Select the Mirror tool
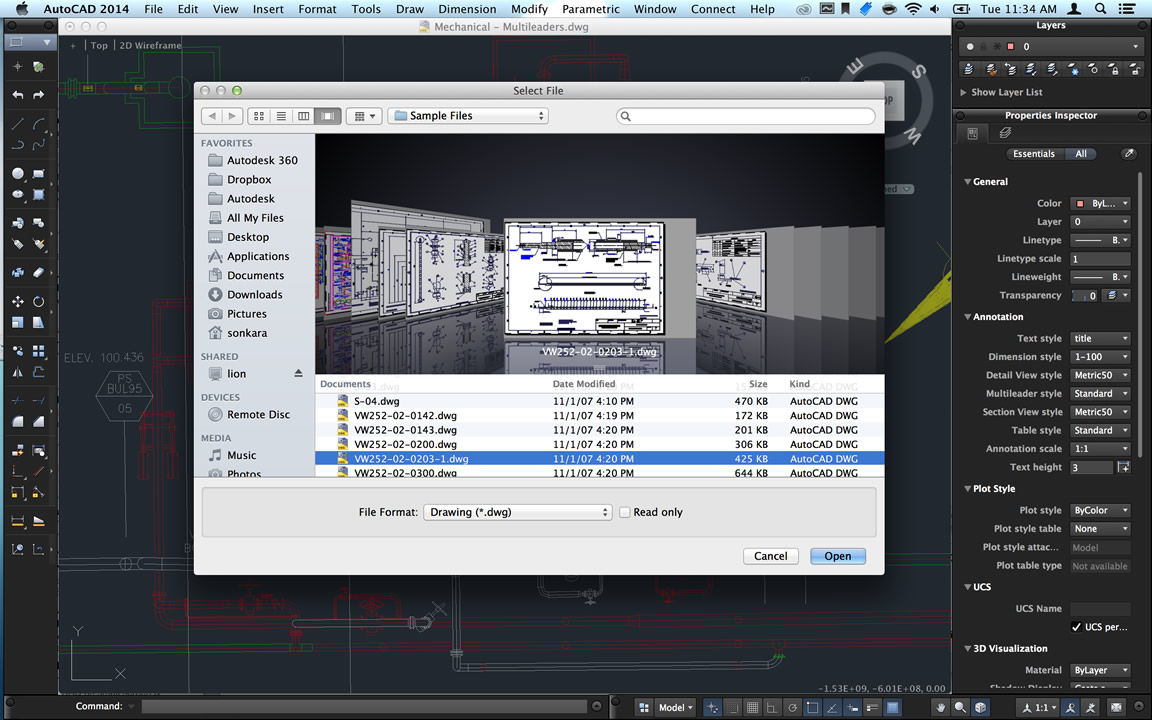This screenshot has height=720, width=1152. (18, 372)
